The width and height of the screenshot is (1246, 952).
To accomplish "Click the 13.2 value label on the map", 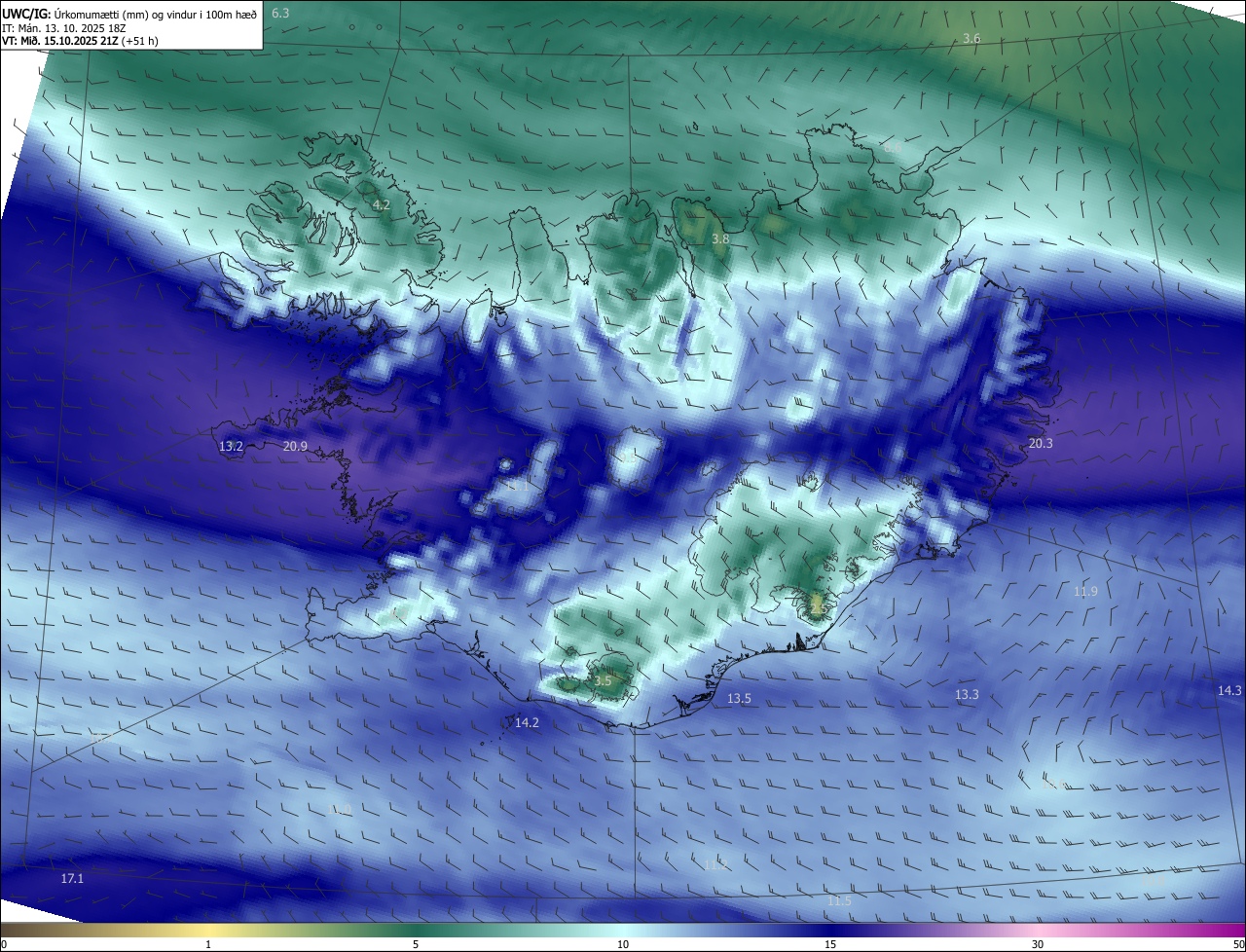I will pyautogui.click(x=231, y=446).
